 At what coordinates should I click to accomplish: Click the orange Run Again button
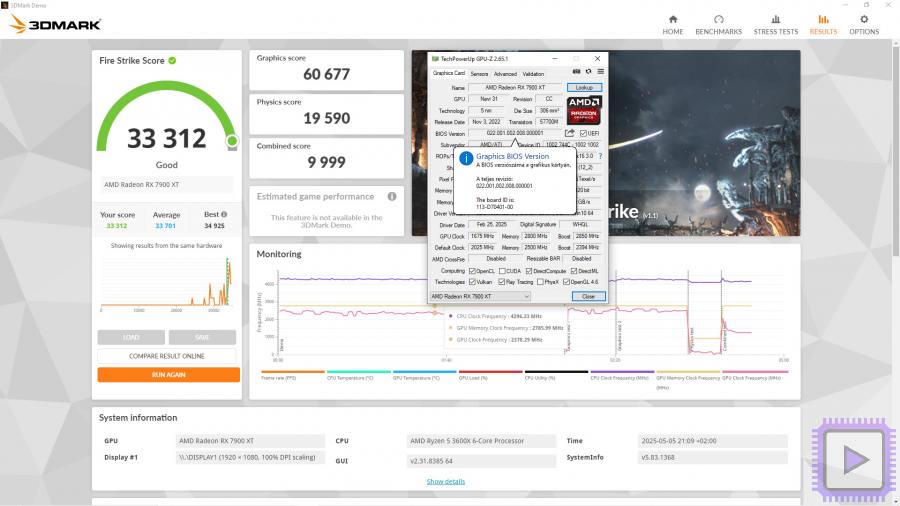point(168,375)
